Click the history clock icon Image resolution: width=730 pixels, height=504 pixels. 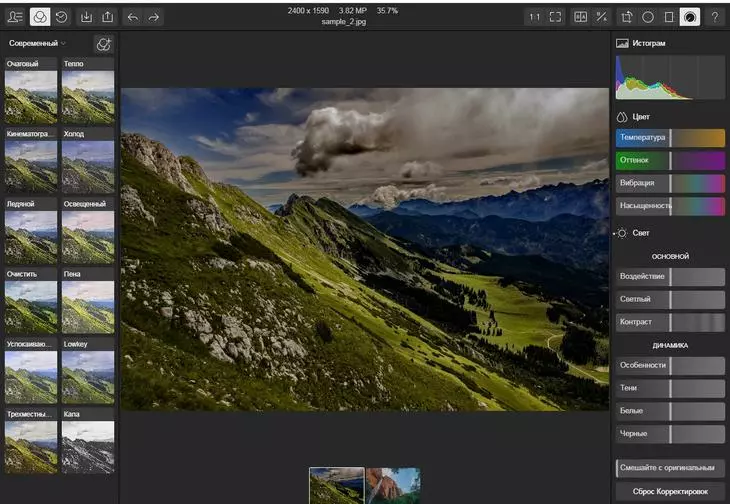click(x=62, y=17)
